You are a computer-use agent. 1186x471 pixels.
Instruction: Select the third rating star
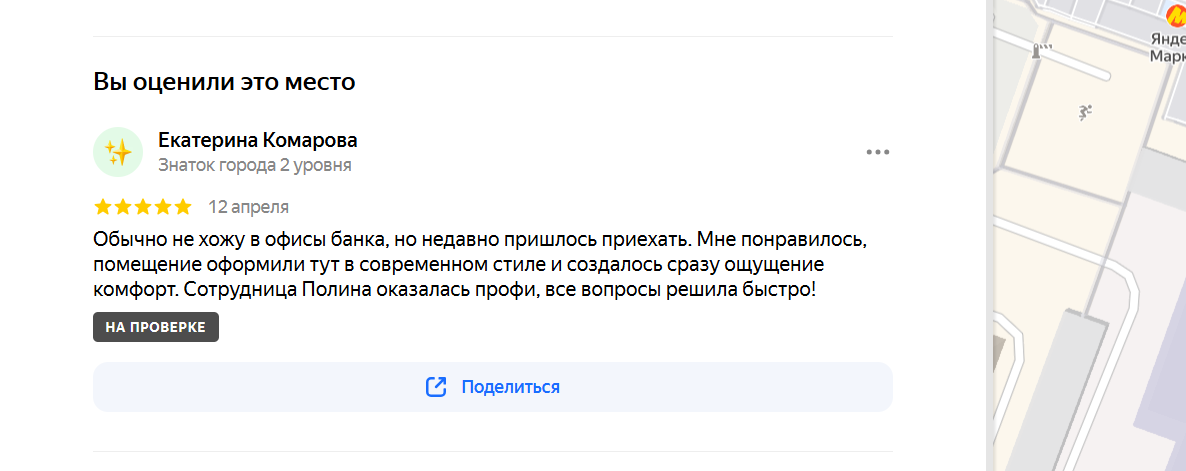click(x=143, y=207)
